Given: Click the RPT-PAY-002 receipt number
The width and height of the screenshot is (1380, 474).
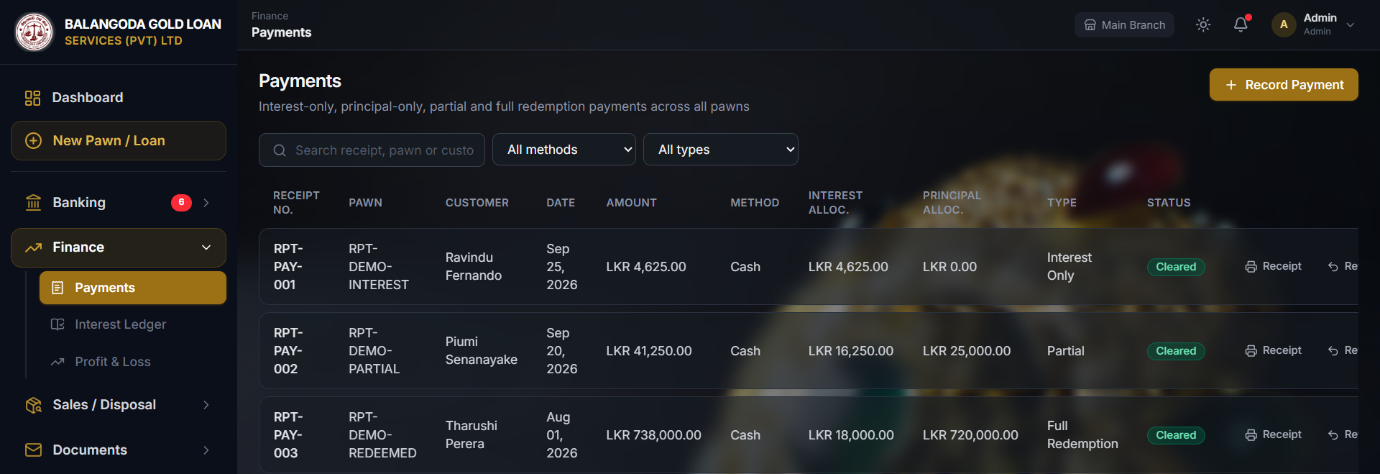Looking at the screenshot, I should coord(288,351).
